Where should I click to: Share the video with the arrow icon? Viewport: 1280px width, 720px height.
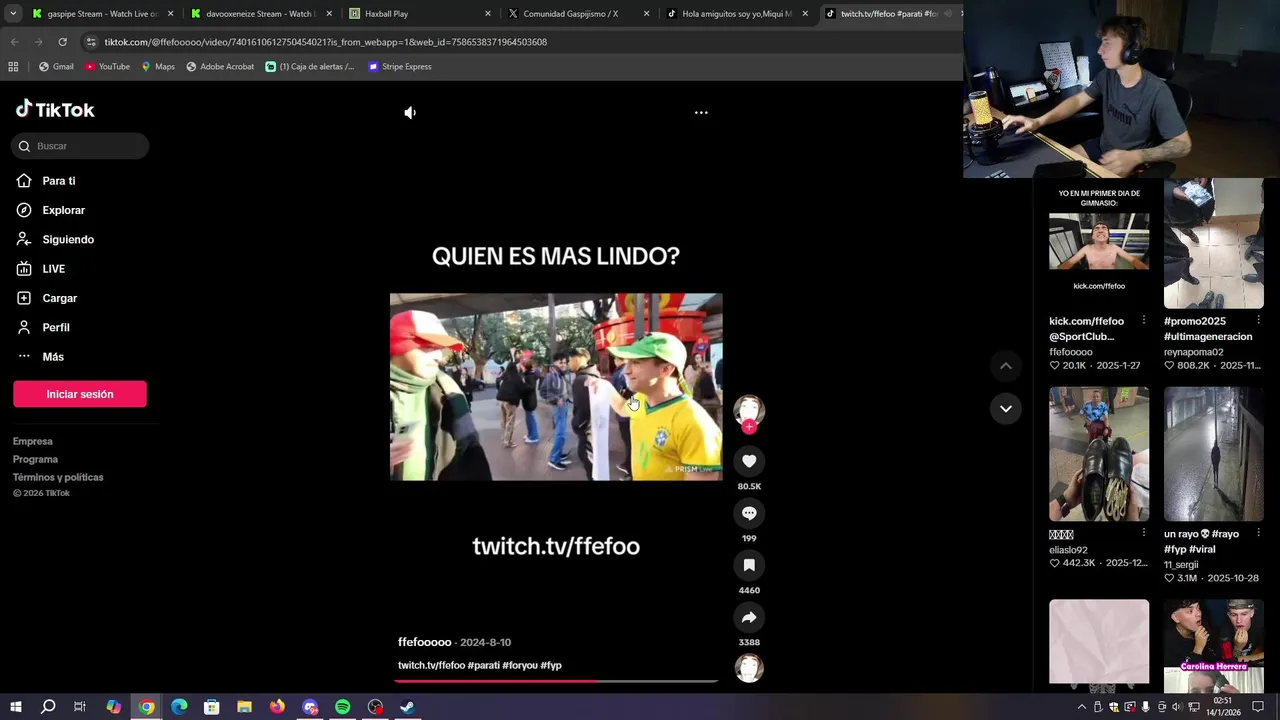point(749,617)
